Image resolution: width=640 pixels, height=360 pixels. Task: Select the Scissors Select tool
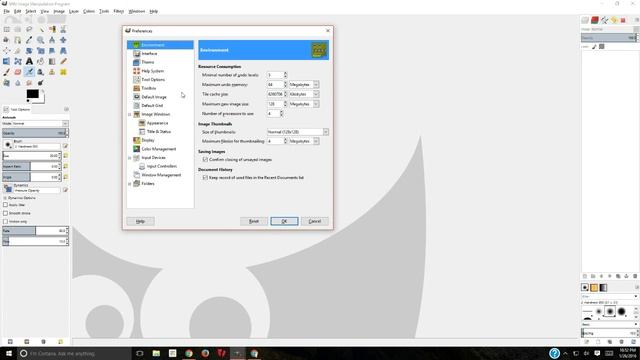tap(63, 29)
